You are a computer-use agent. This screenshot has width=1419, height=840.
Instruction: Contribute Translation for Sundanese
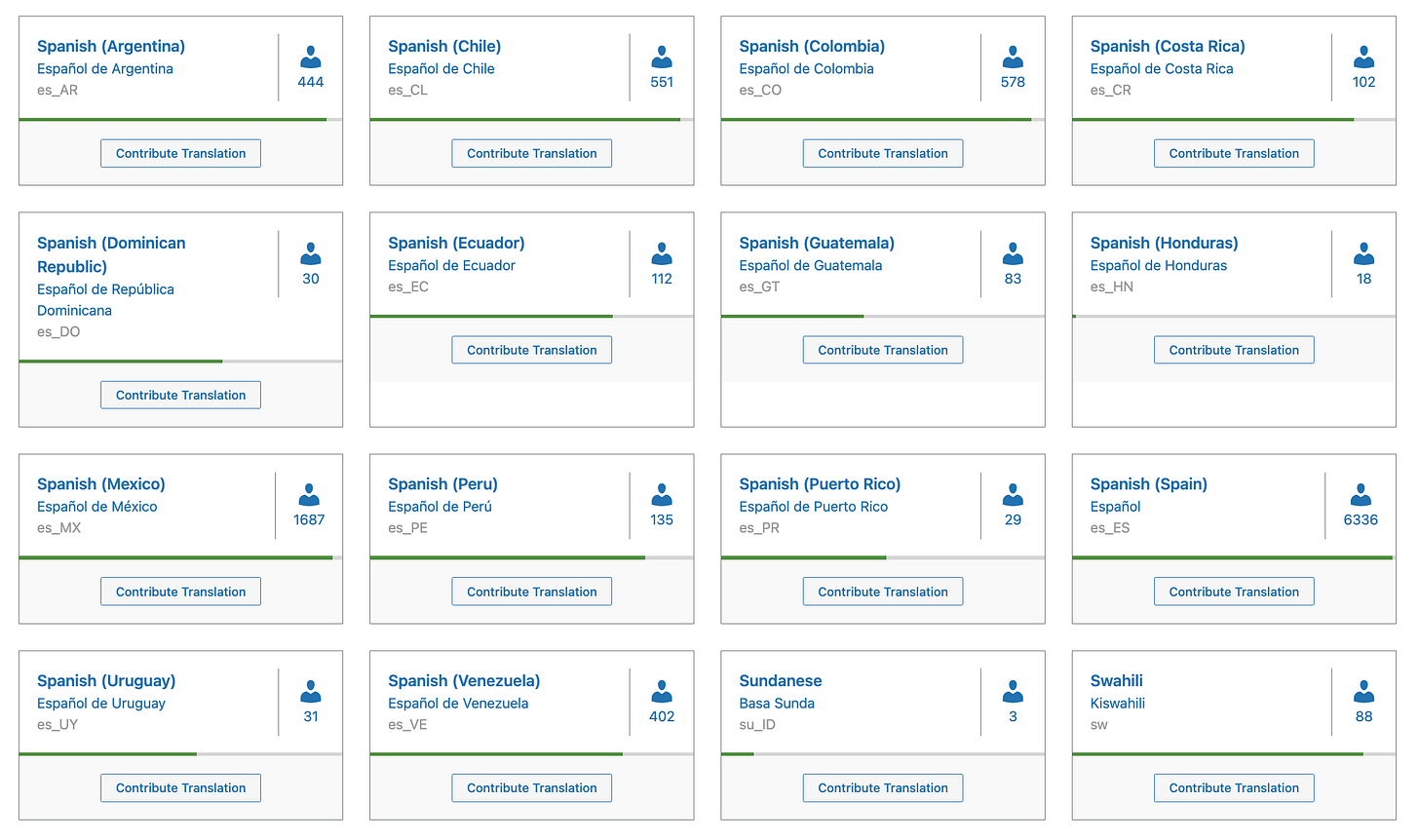tap(883, 787)
